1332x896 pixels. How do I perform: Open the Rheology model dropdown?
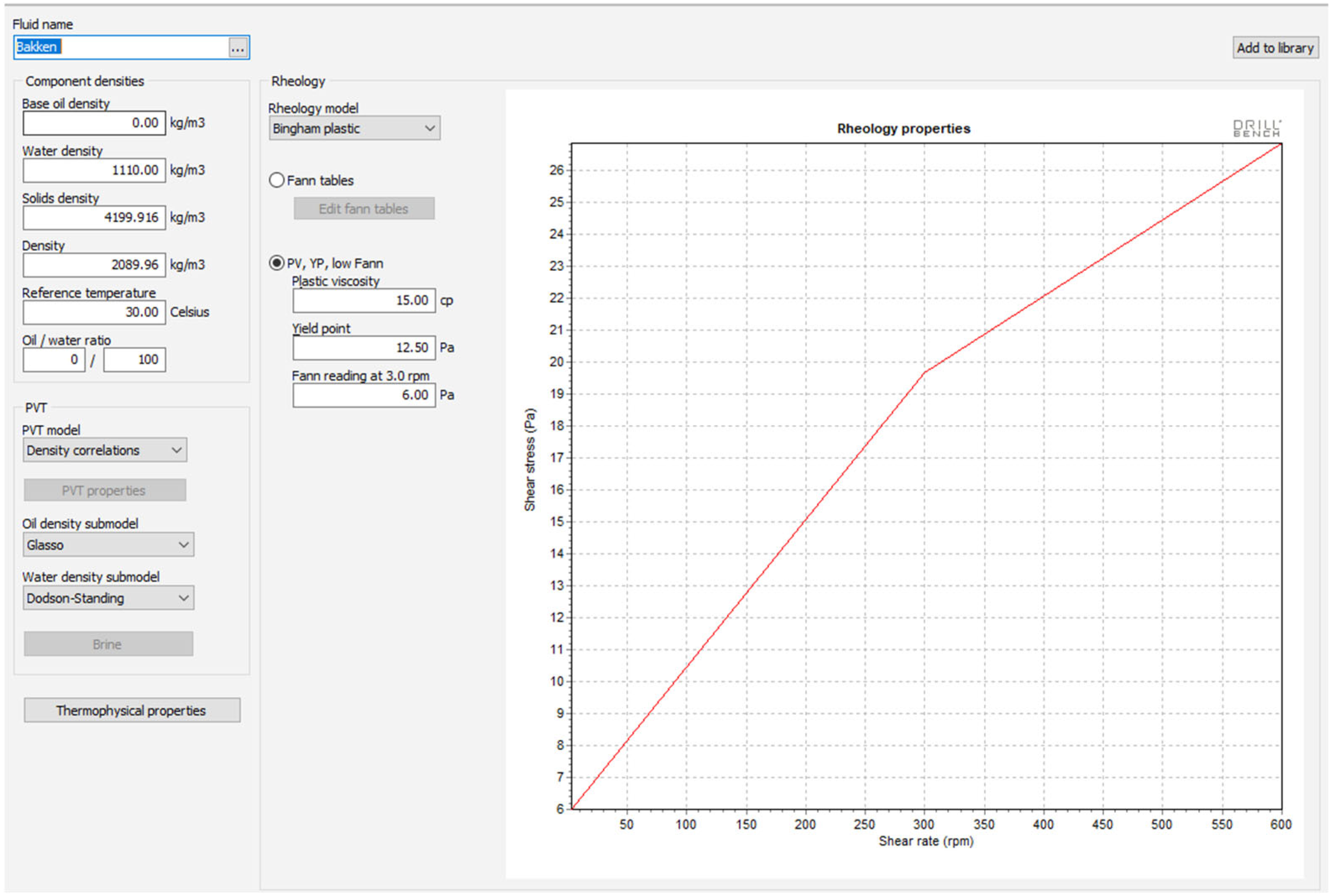tap(354, 129)
